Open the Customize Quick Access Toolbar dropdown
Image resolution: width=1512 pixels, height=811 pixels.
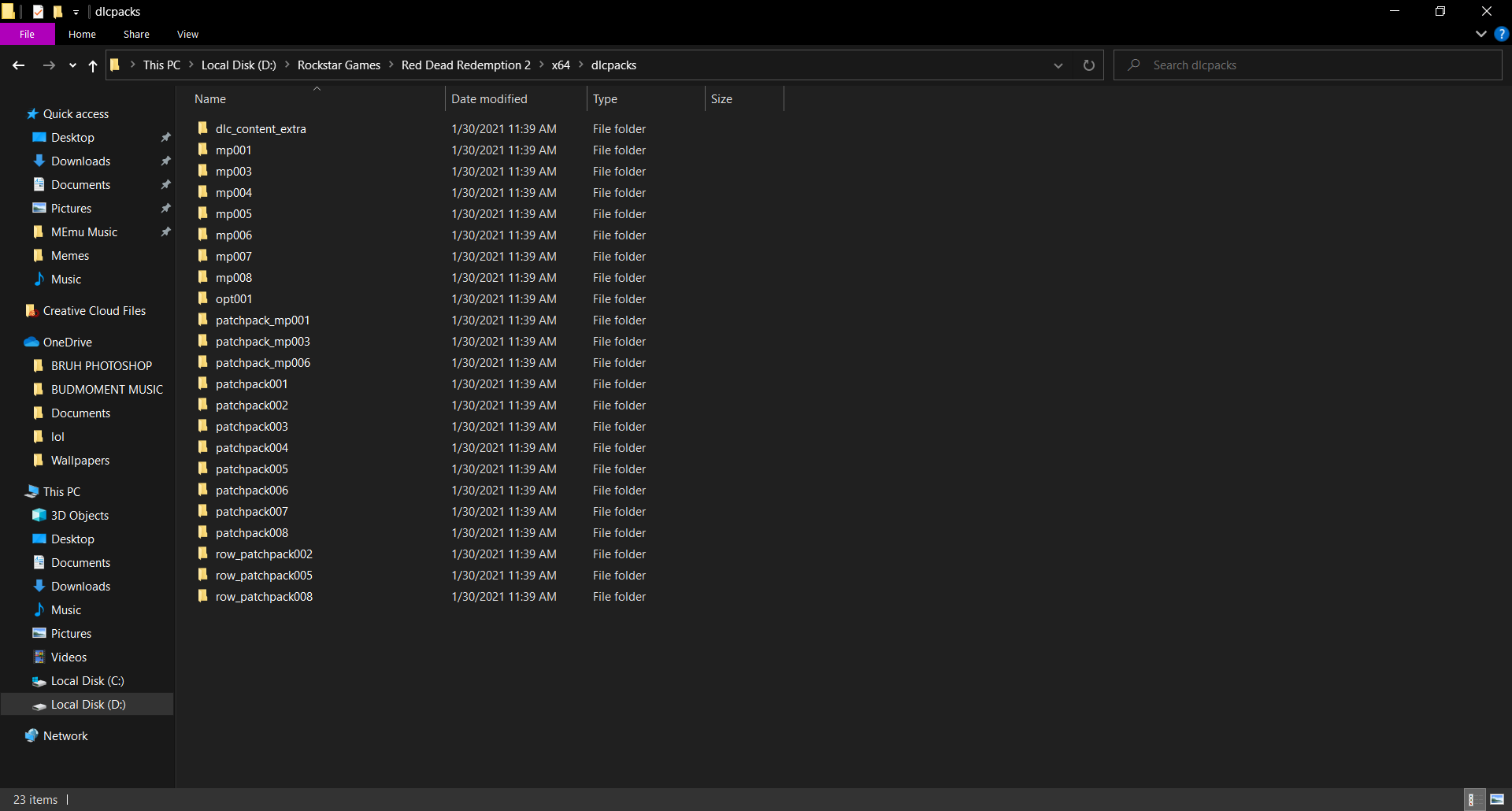point(76,11)
